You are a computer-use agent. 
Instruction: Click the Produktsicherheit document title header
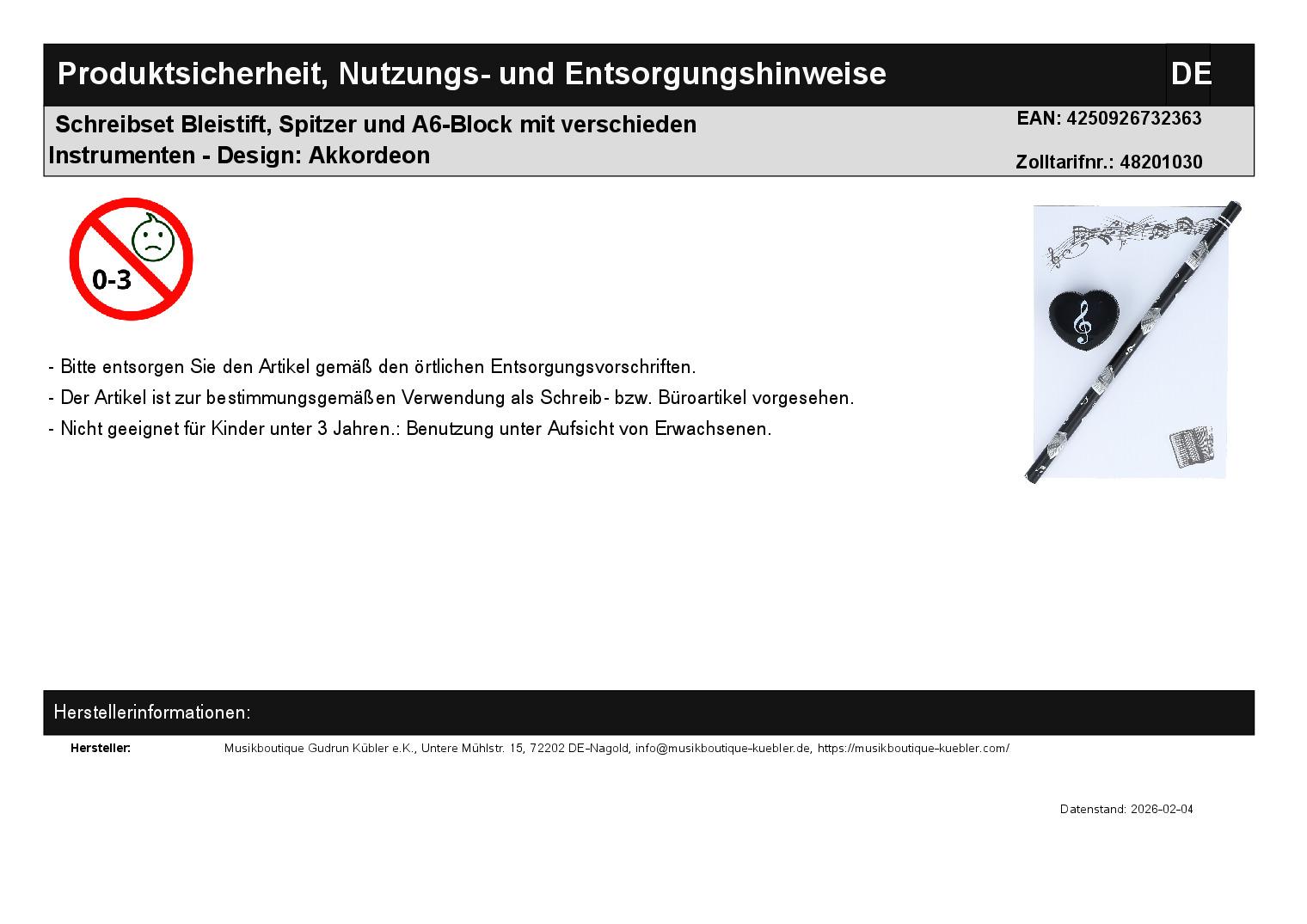(471, 74)
